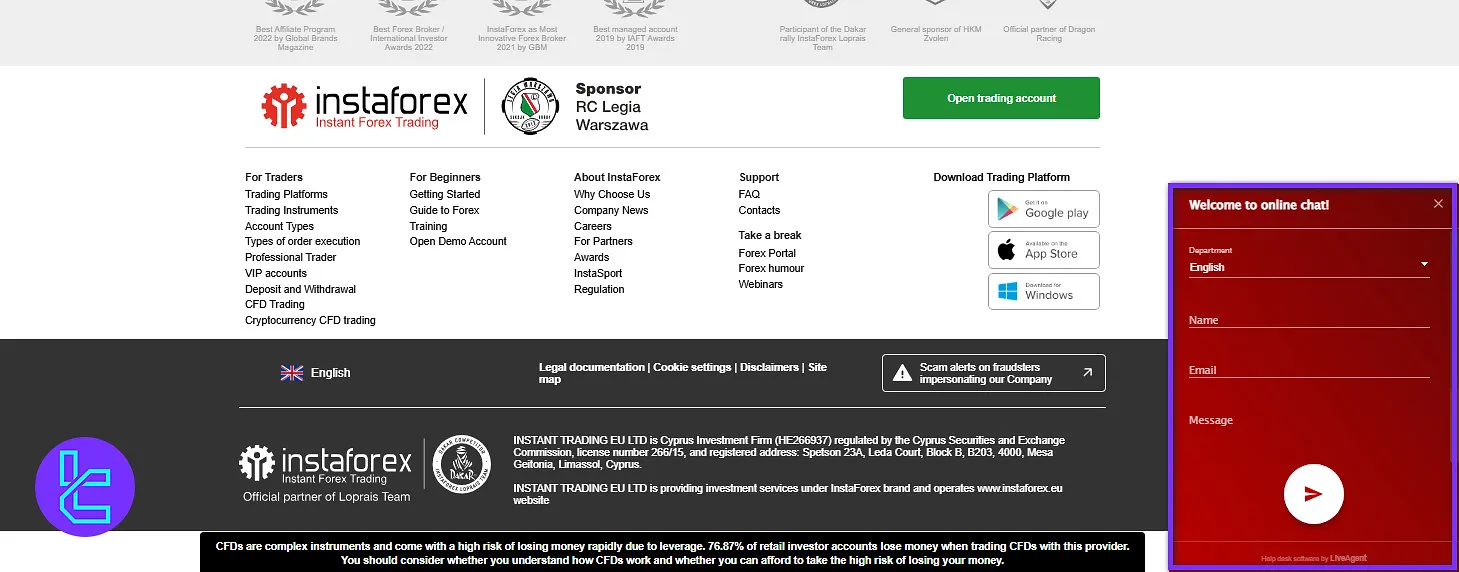The height and width of the screenshot is (572, 1459).
Task: Click Open trading account button
Action: click(x=1001, y=98)
